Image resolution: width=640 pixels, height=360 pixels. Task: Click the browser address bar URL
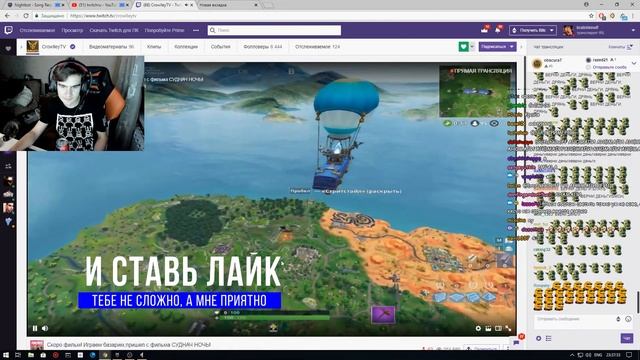click(103, 16)
